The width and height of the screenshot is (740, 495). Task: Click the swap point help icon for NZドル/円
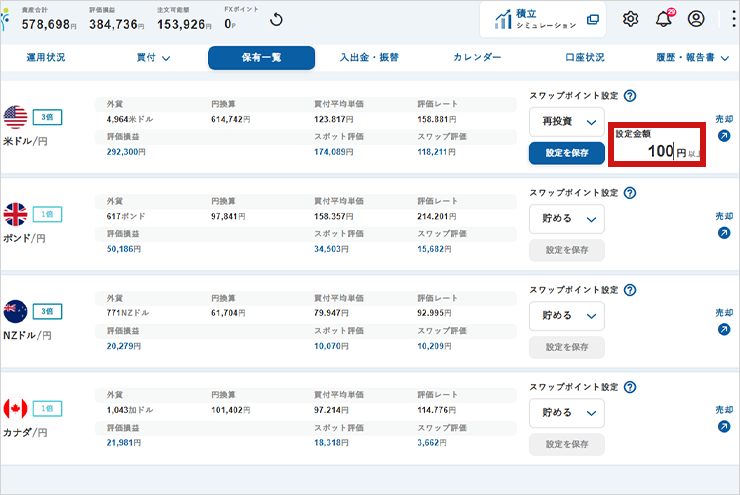pos(630,290)
